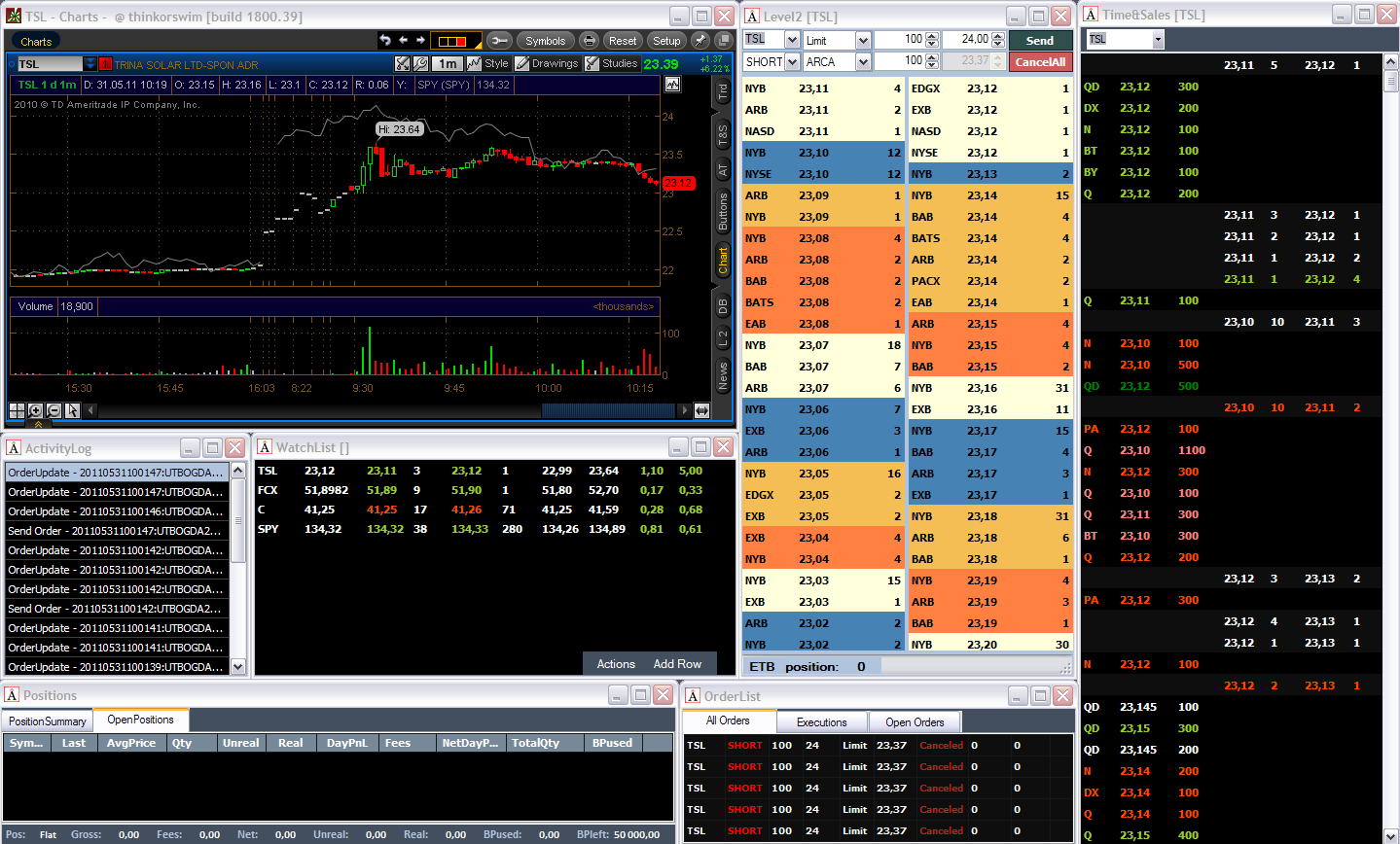Click the chart horizontal scrollbar thumb

point(608,411)
